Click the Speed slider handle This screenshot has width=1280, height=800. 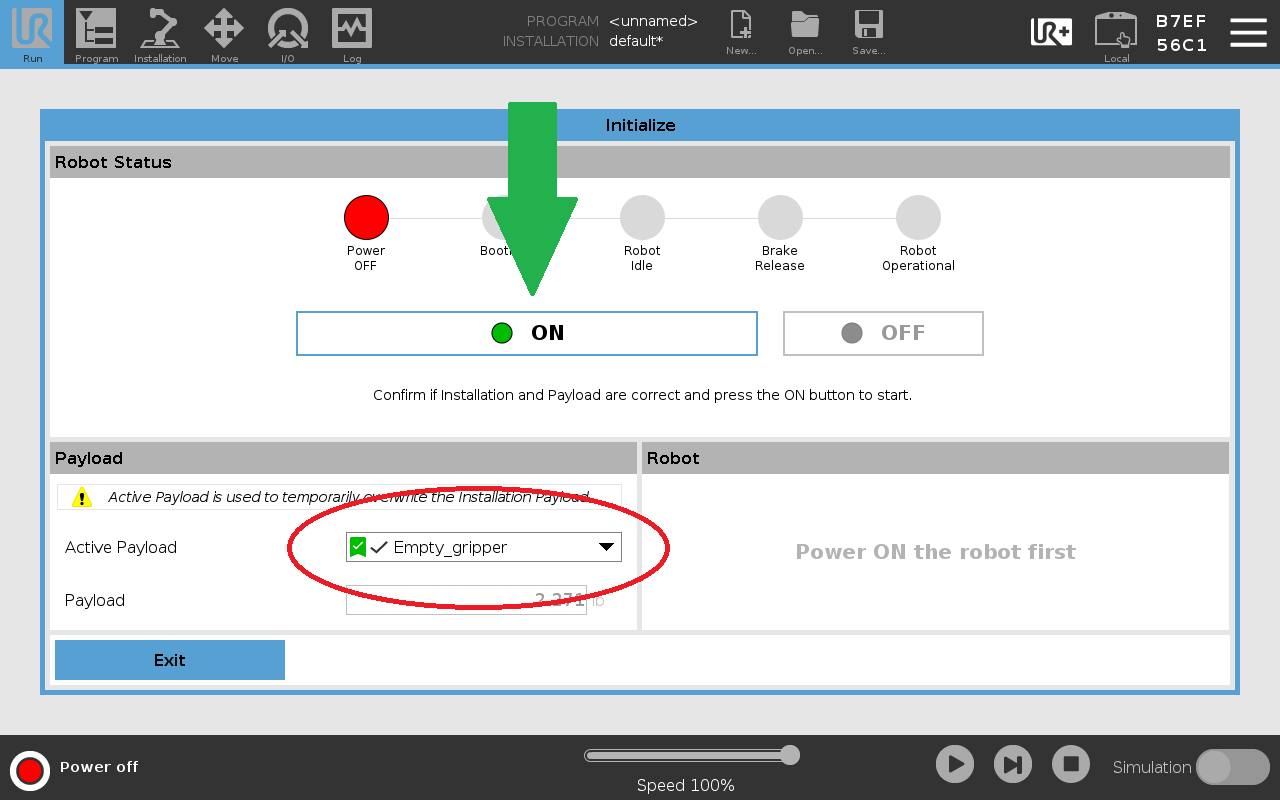pos(790,755)
